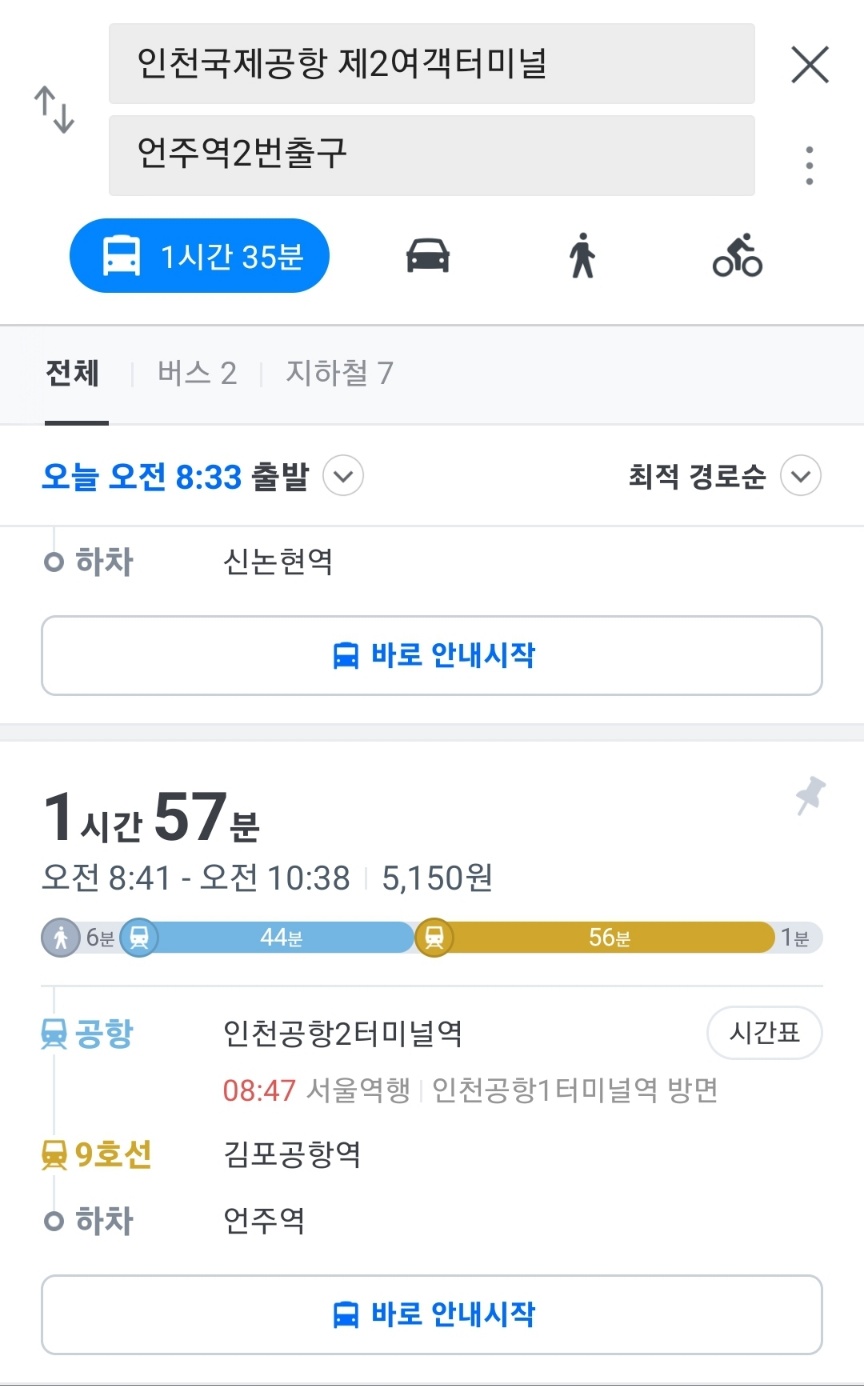Image resolution: width=864 pixels, height=1386 pixels.
Task: Select public transit mode 1시간 35분
Action: (x=199, y=256)
